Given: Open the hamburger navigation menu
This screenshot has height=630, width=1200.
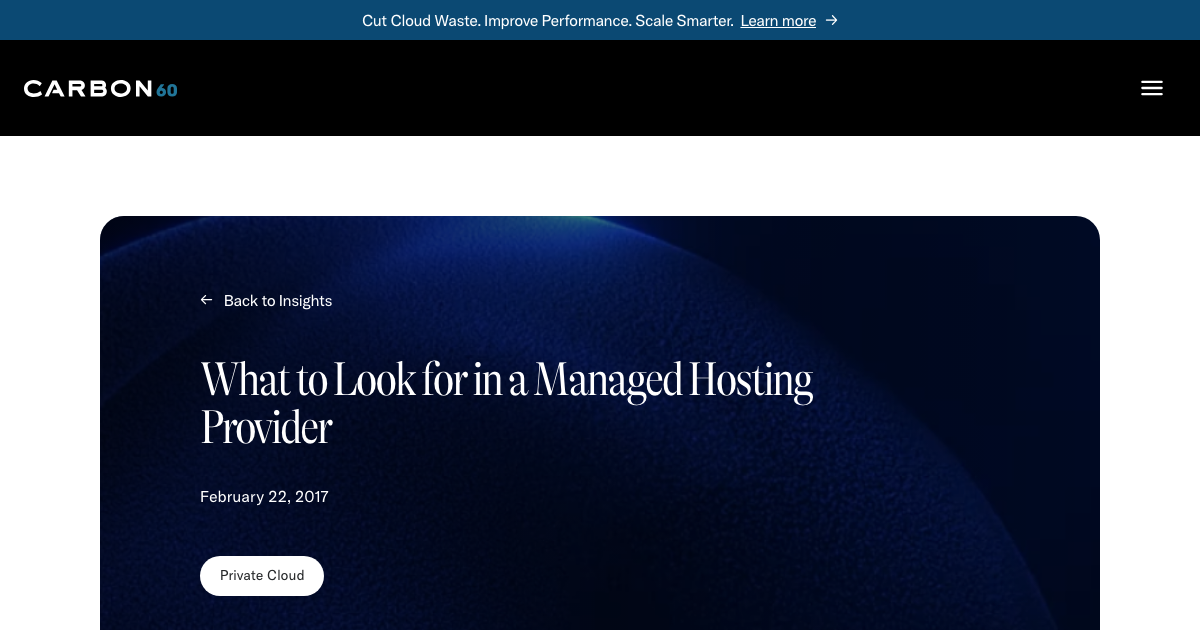Looking at the screenshot, I should pos(1152,88).
